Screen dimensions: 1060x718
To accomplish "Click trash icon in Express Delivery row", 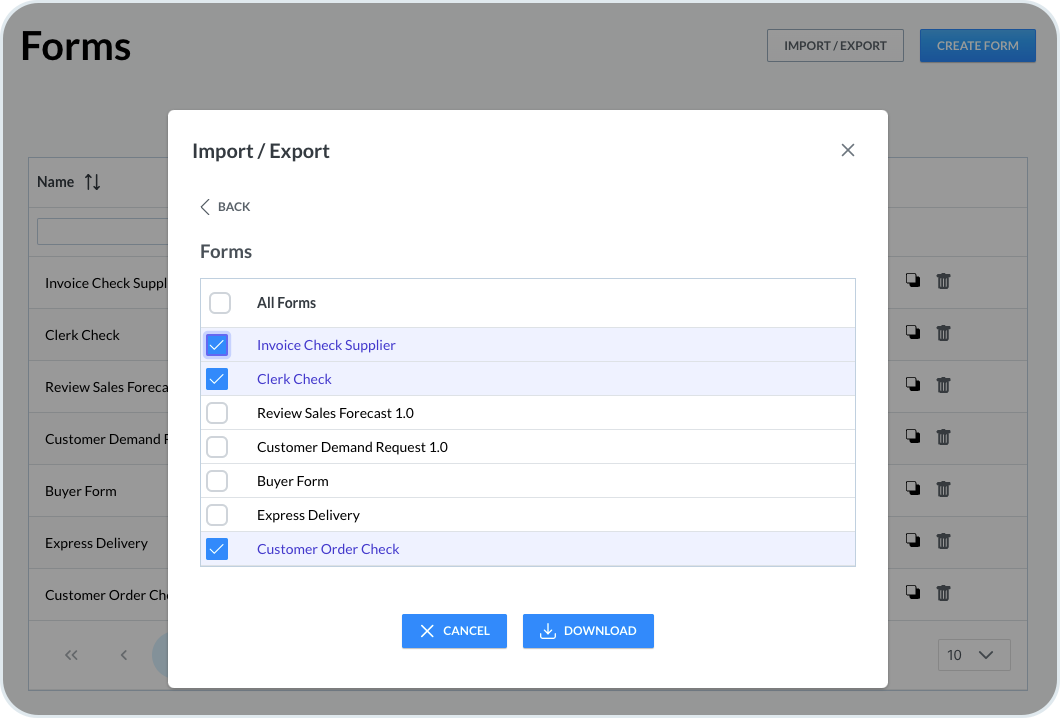I will [943, 541].
